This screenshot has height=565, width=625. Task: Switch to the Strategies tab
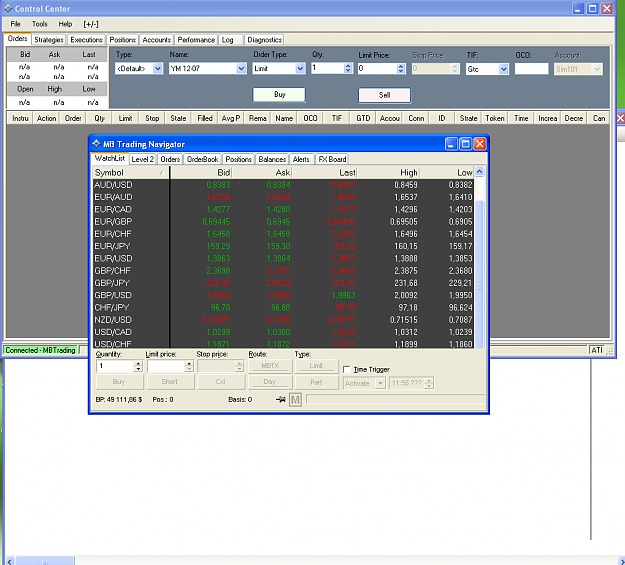49,39
